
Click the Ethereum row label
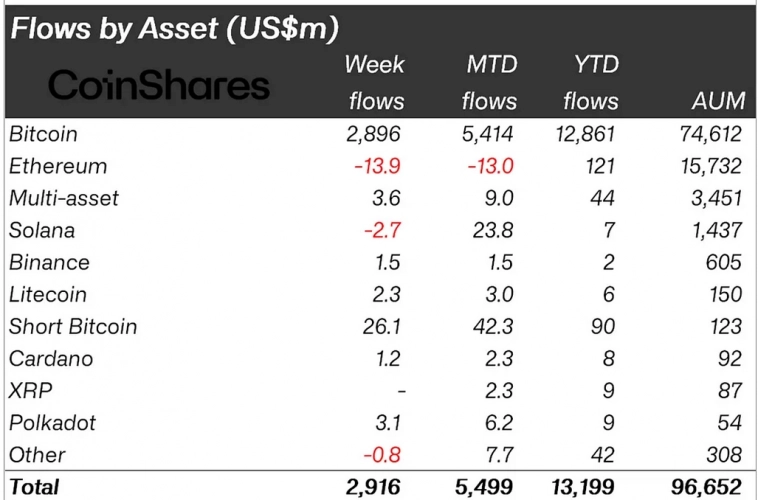(x=57, y=166)
